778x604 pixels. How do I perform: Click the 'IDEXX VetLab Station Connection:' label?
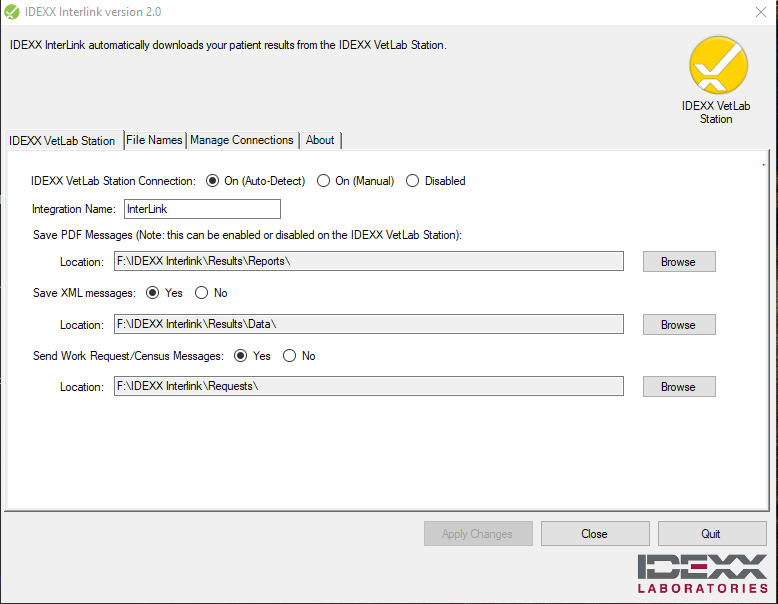(x=114, y=181)
